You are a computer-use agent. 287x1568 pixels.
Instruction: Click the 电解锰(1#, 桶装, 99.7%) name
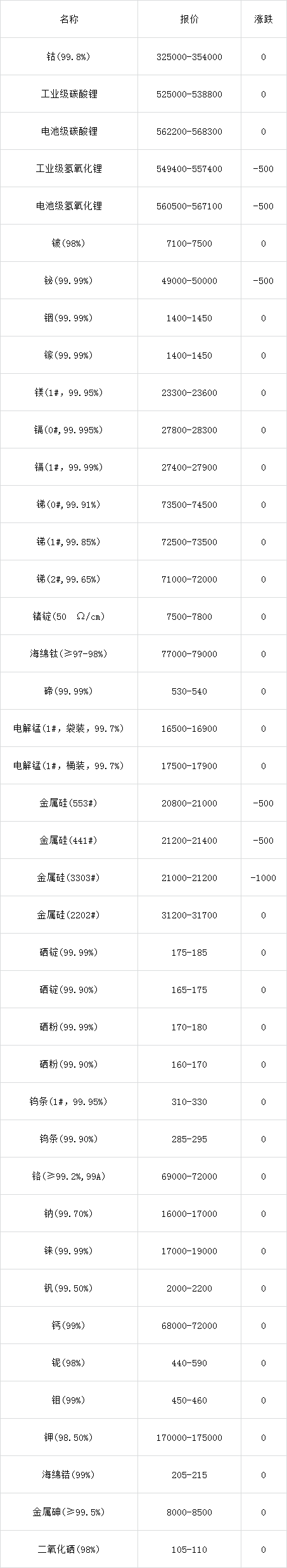pyautogui.click(x=69, y=766)
